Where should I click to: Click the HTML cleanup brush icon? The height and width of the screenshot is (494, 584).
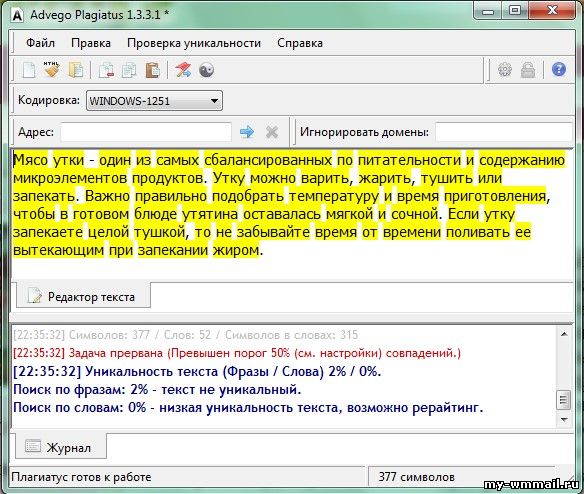pos(51,70)
